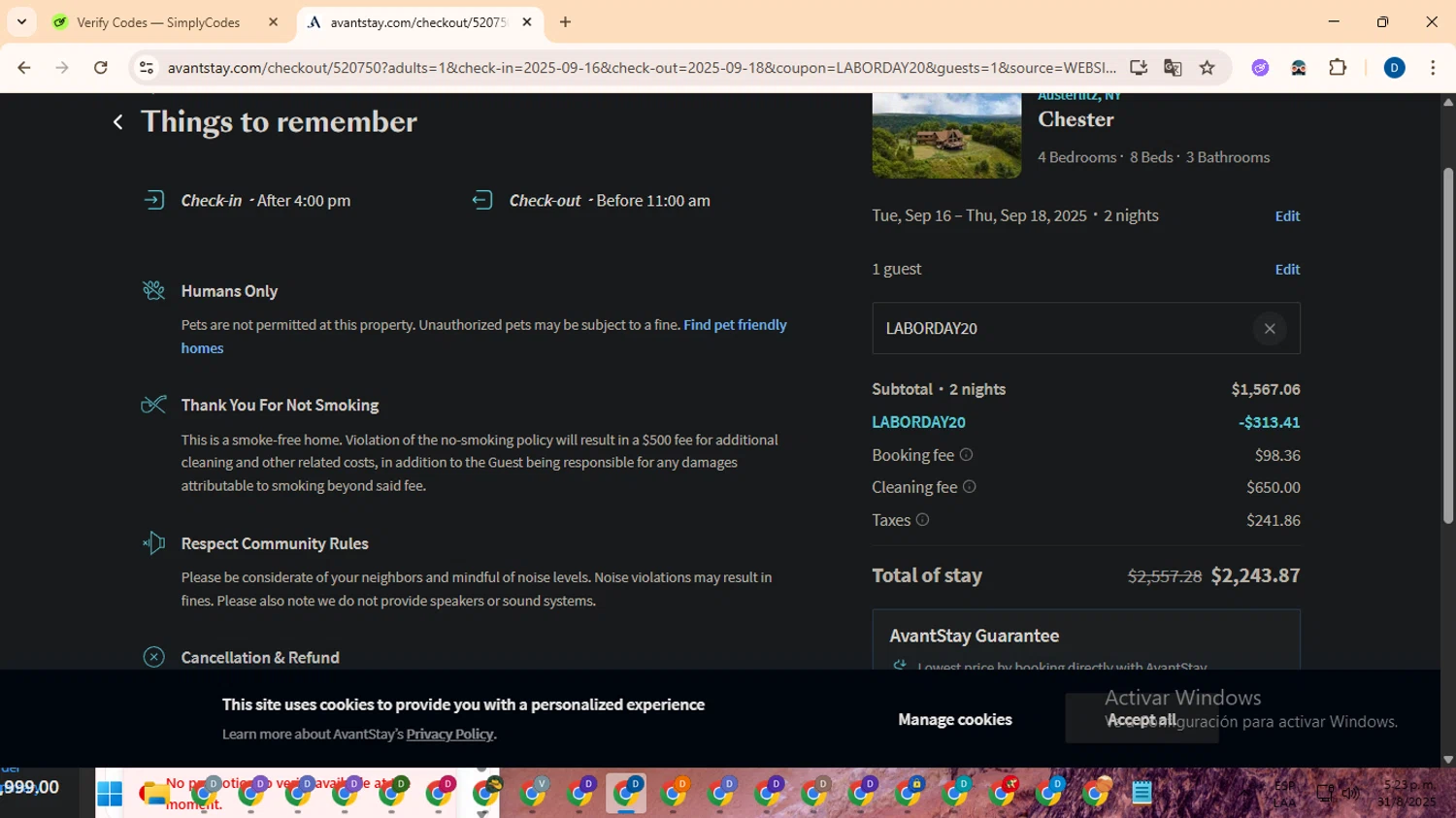Select the avantstay.com checkout tab
The width and height of the screenshot is (1456, 818).
(419, 22)
